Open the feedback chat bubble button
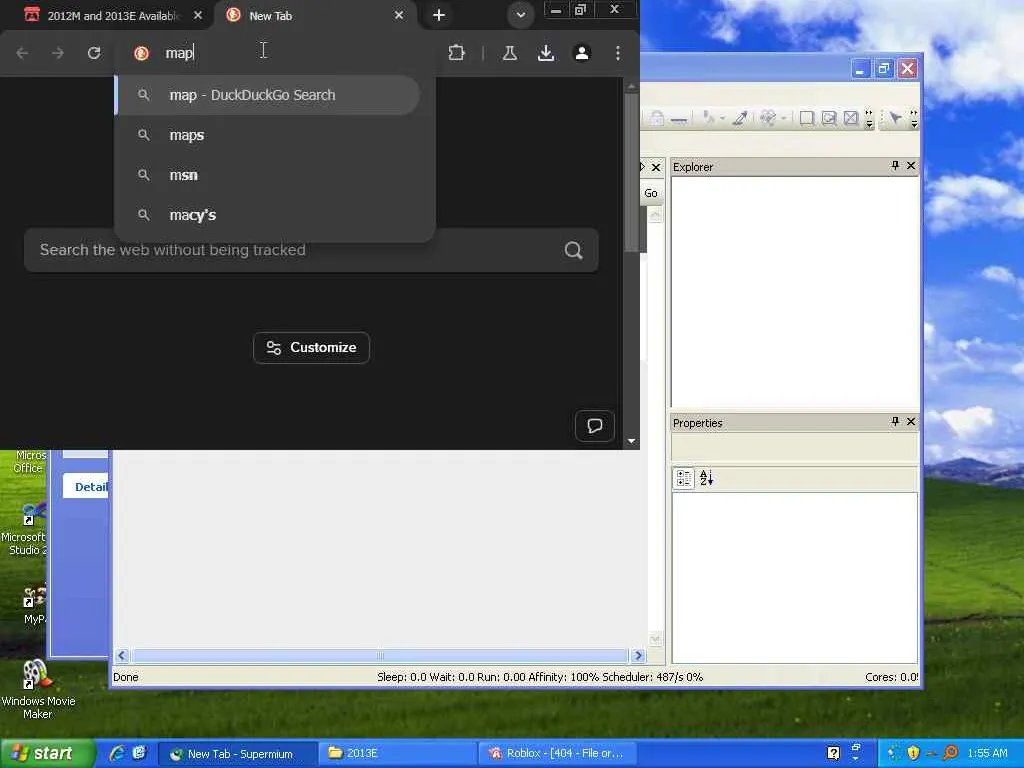The width and height of the screenshot is (1024, 768). click(594, 426)
